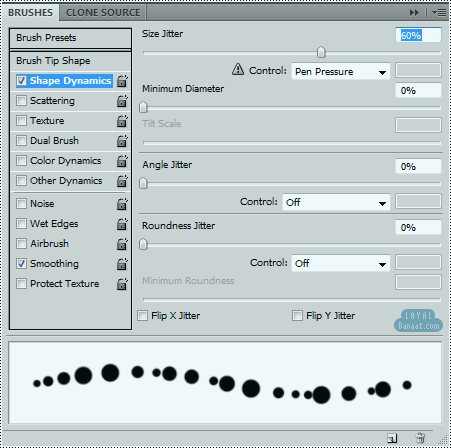Select the Brushes tab
451x448 pixels.
(30, 13)
